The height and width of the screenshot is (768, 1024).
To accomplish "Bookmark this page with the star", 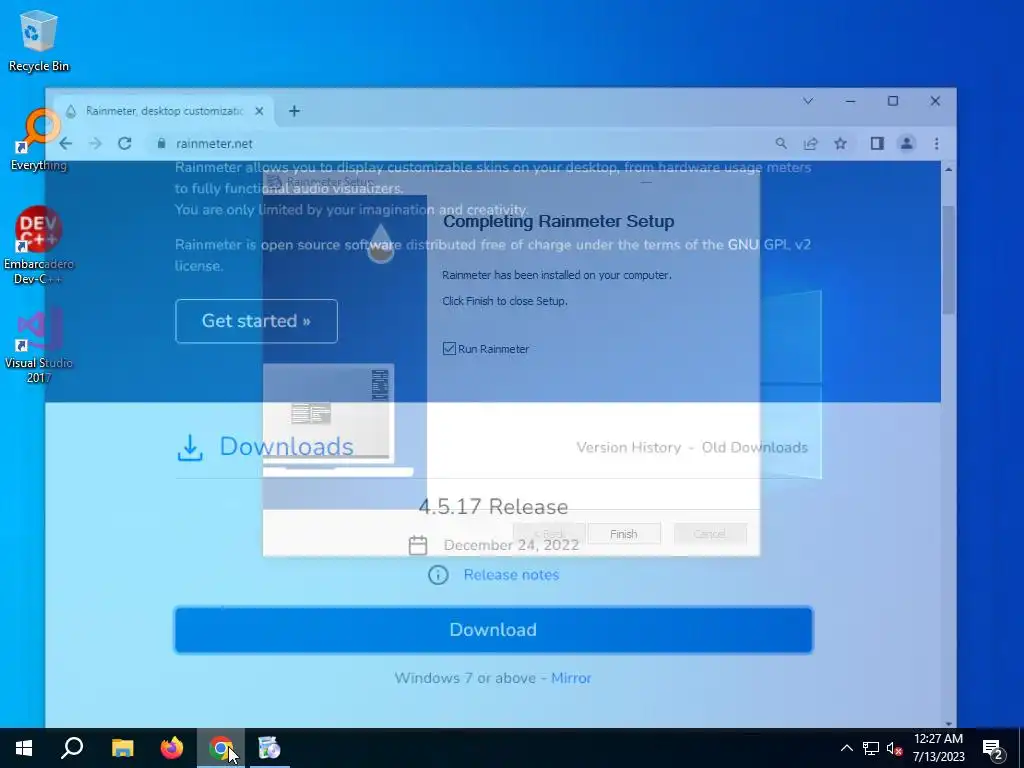I will click(840, 144).
